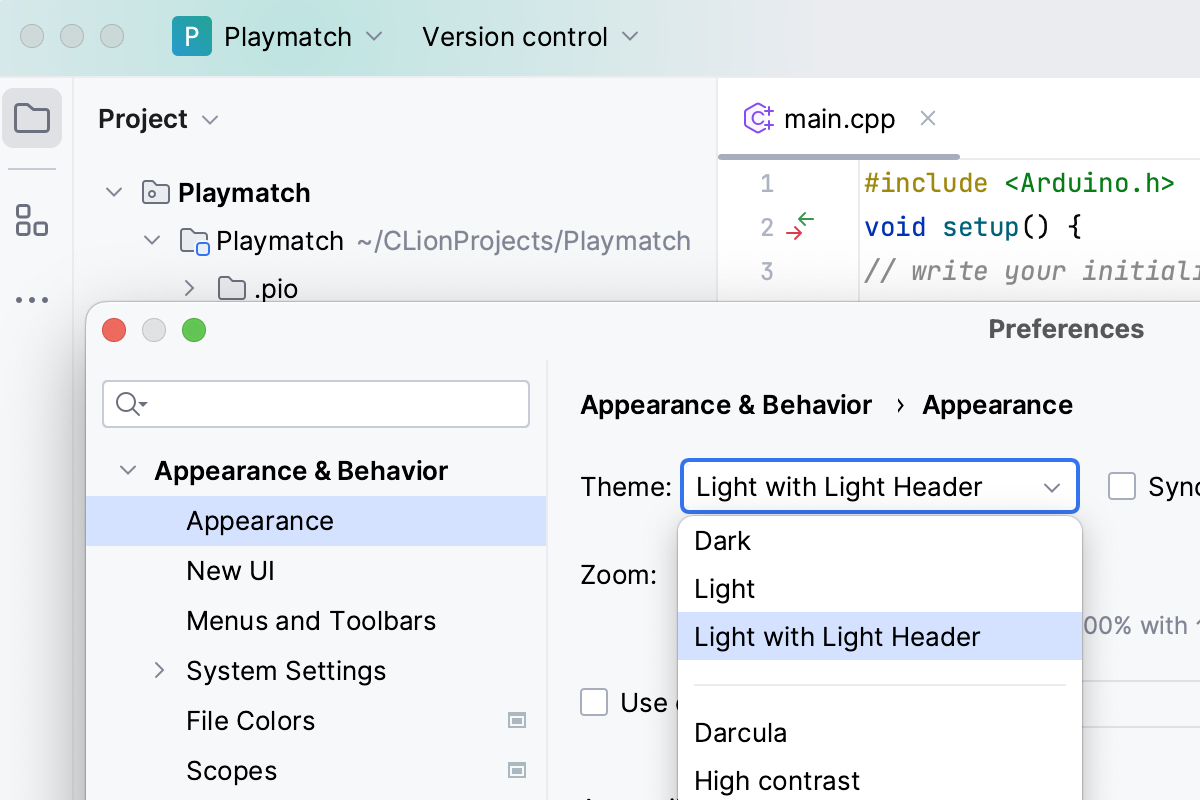Open the Version control dropdown menu
Screen dimensions: 1200x800
pos(530,37)
